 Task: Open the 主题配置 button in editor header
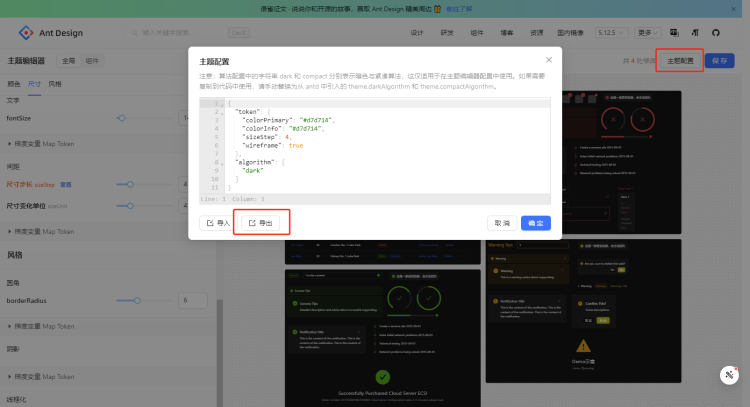click(x=680, y=61)
